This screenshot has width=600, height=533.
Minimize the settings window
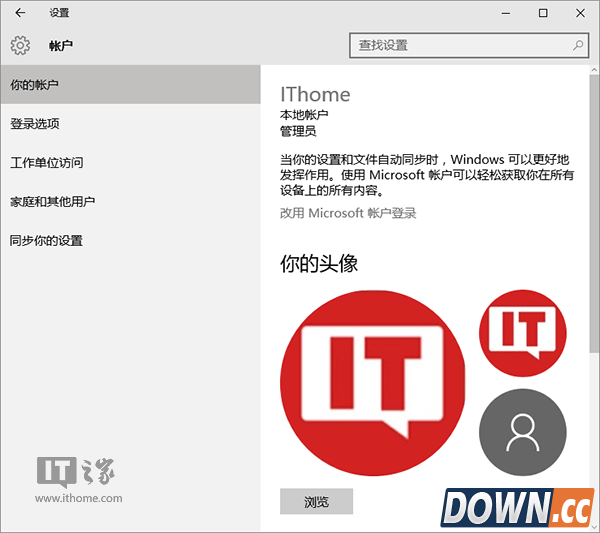tap(506, 13)
